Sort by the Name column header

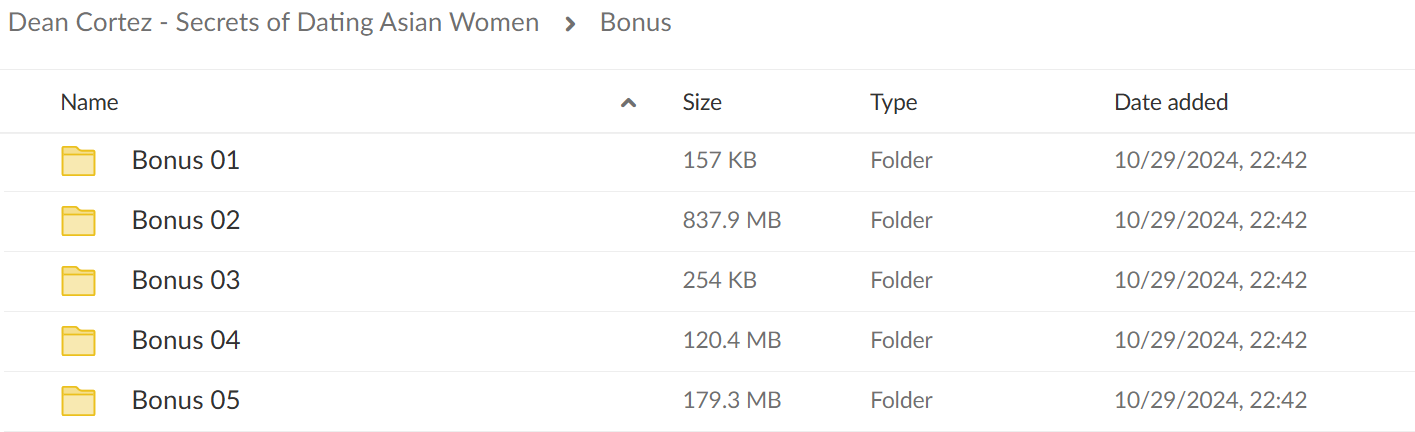click(x=90, y=102)
